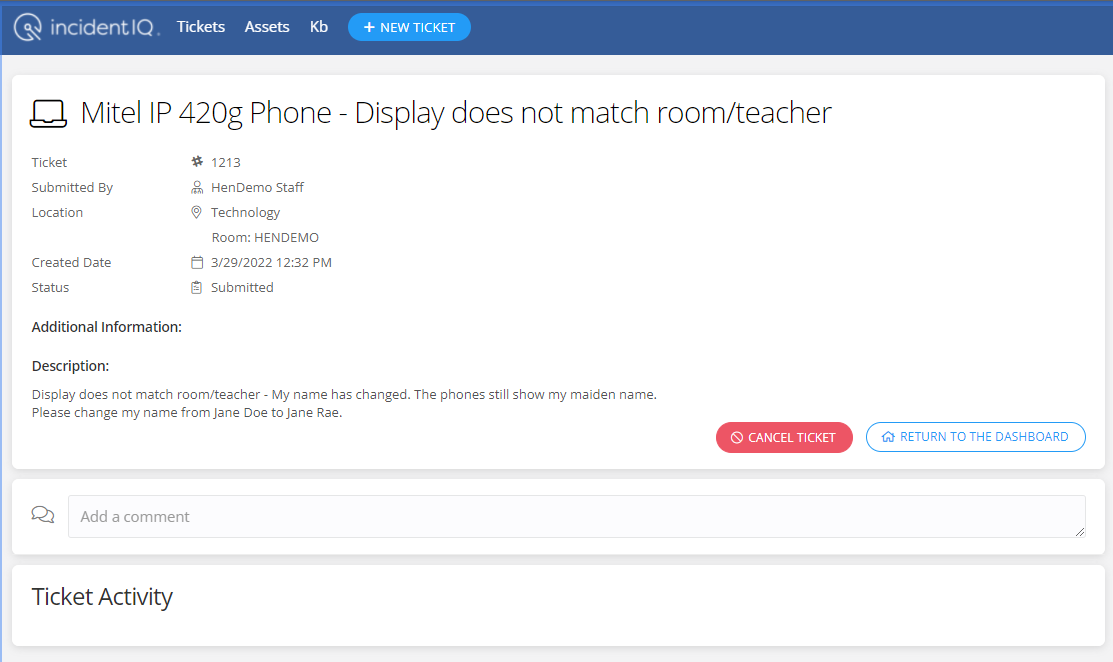Cancel this ticket
The height and width of the screenshot is (662, 1113).
pyautogui.click(x=784, y=437)
